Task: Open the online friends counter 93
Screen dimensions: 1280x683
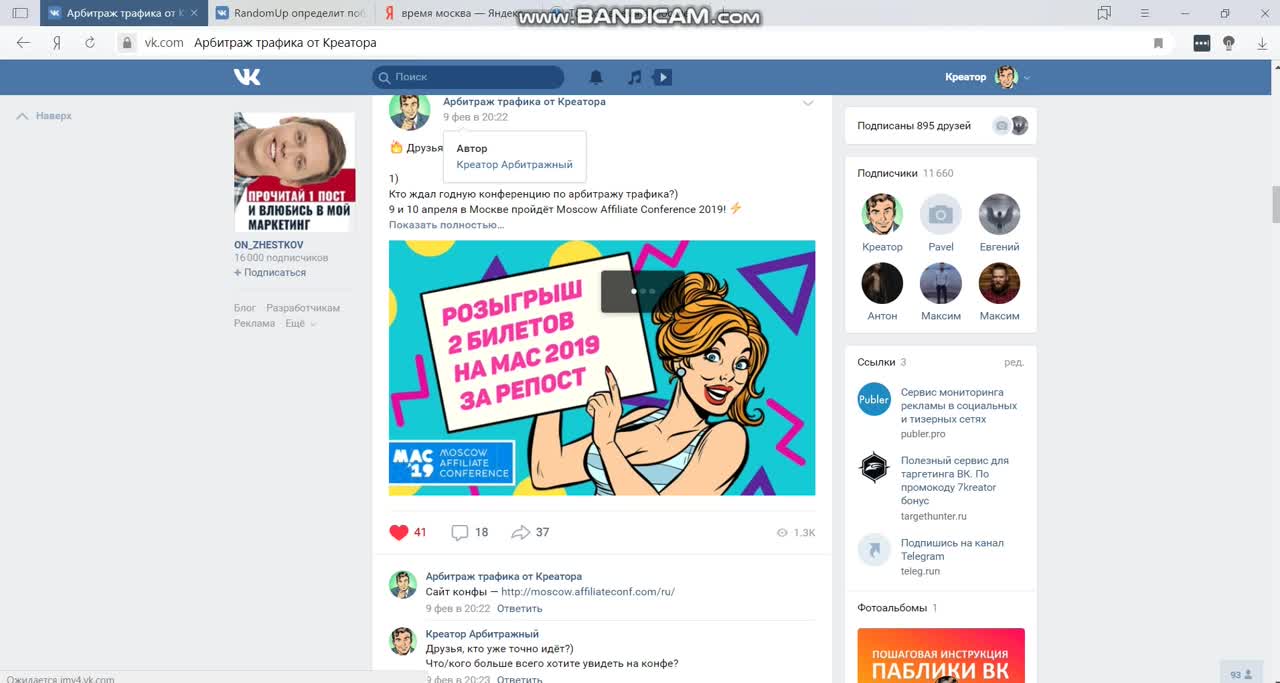Action: [1240, 674]
